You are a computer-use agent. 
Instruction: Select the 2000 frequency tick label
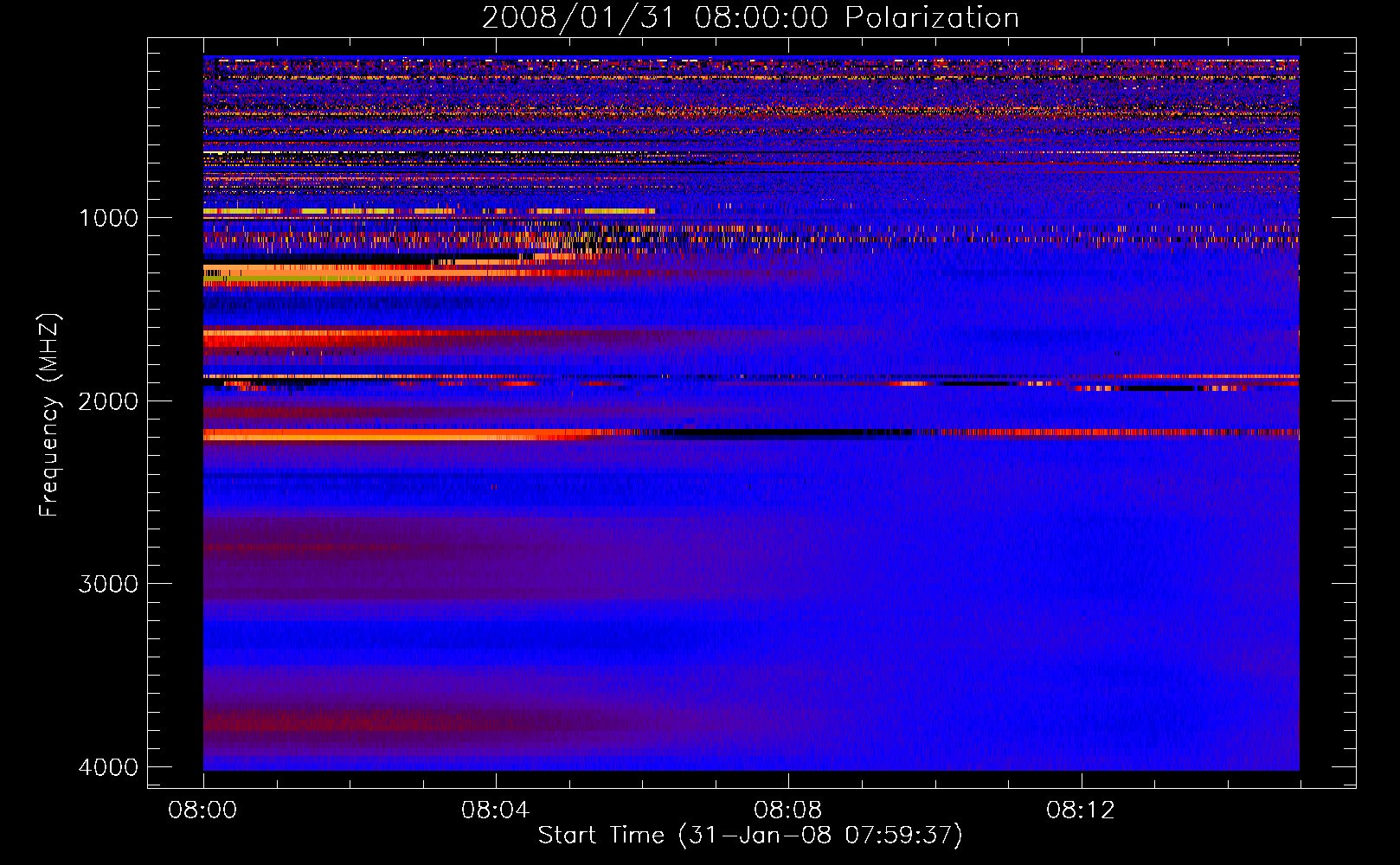point(108,401)
